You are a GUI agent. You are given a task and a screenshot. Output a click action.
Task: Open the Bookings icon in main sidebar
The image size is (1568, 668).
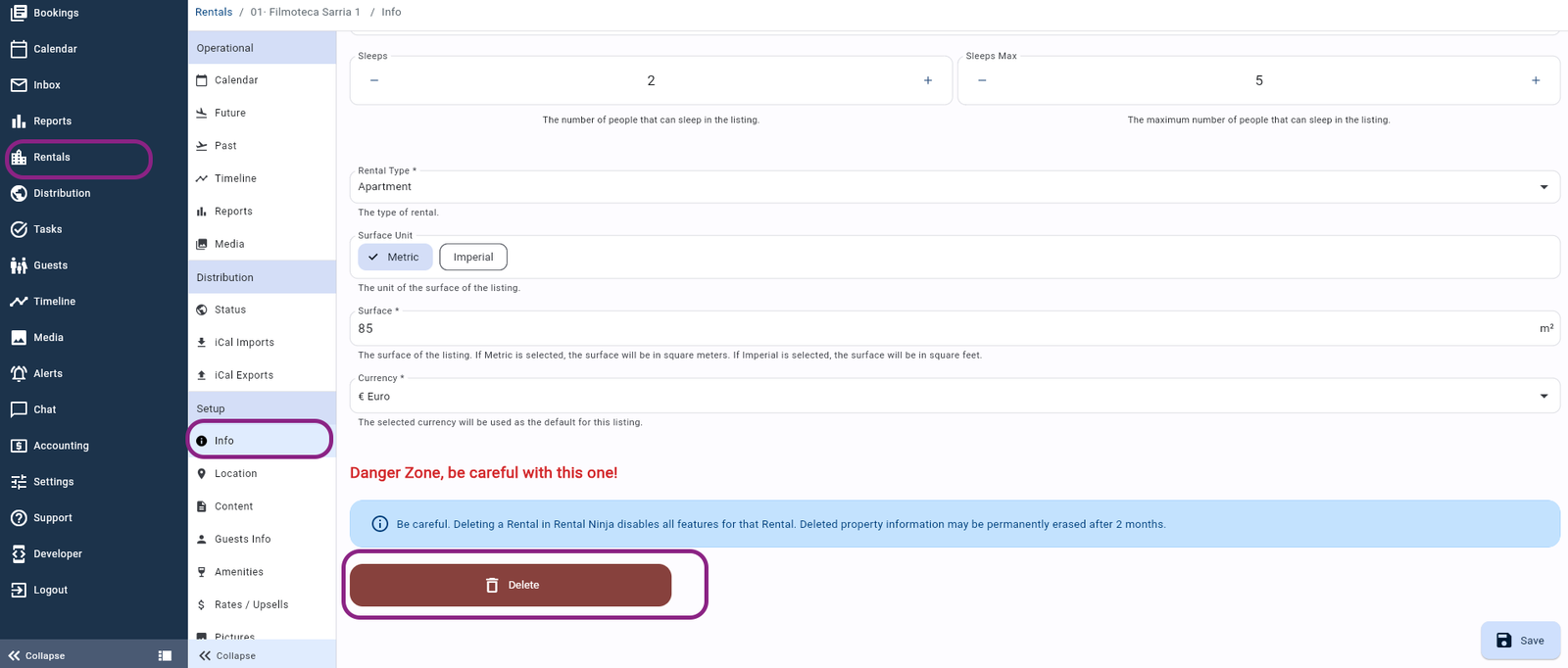click(19, 13)
